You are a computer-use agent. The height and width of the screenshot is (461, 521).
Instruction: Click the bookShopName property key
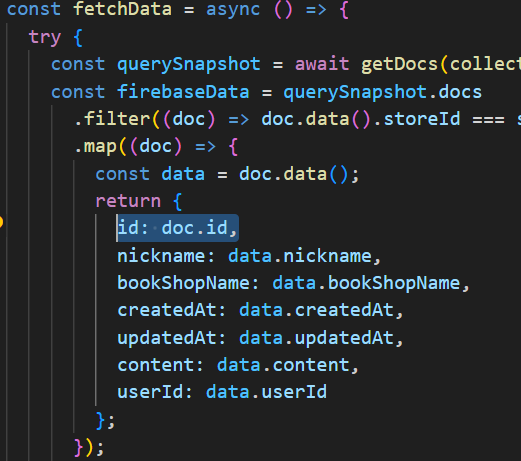pos(183,283)
